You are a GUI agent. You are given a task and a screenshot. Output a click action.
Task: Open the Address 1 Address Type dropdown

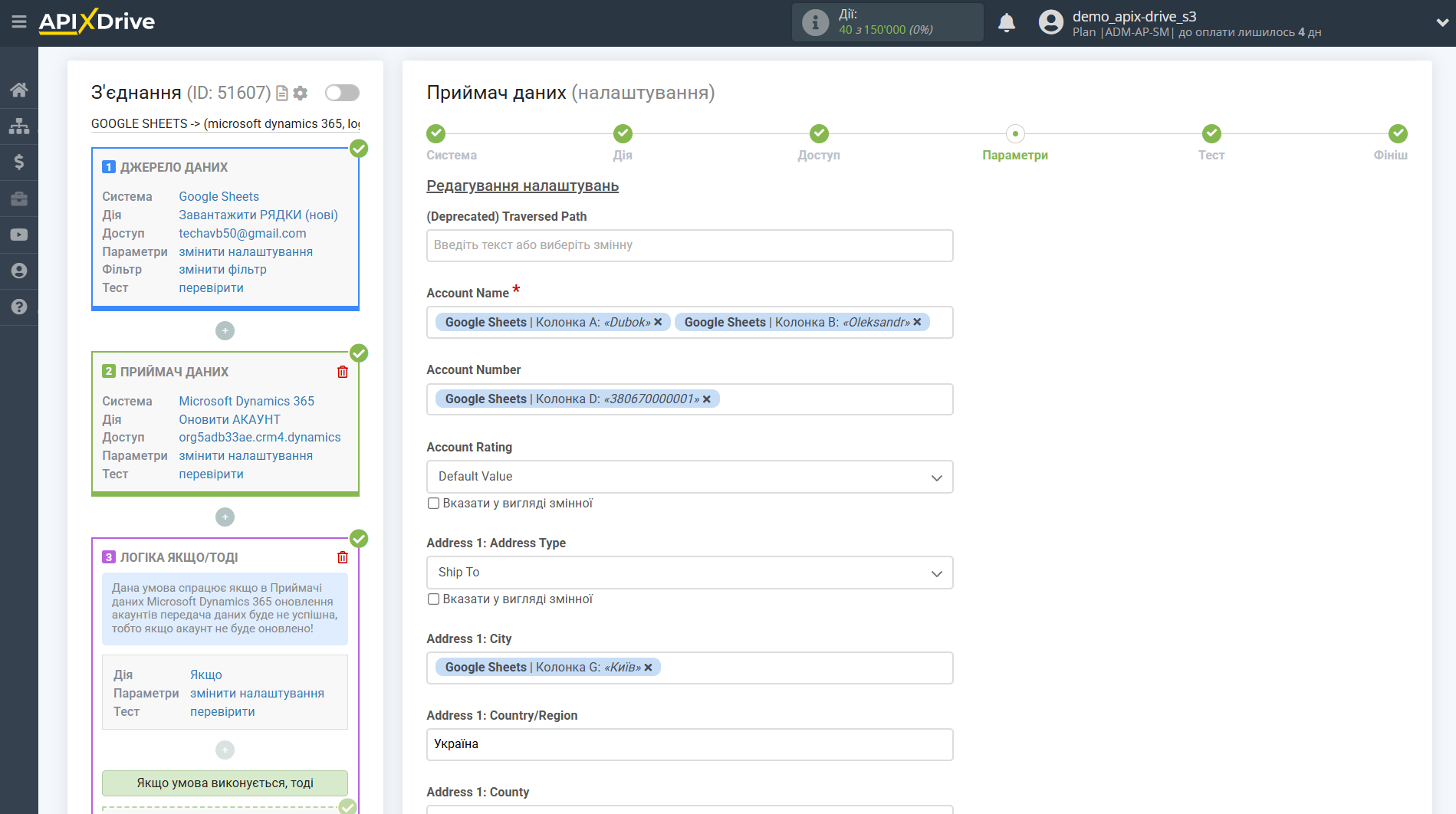click(689, 573)
